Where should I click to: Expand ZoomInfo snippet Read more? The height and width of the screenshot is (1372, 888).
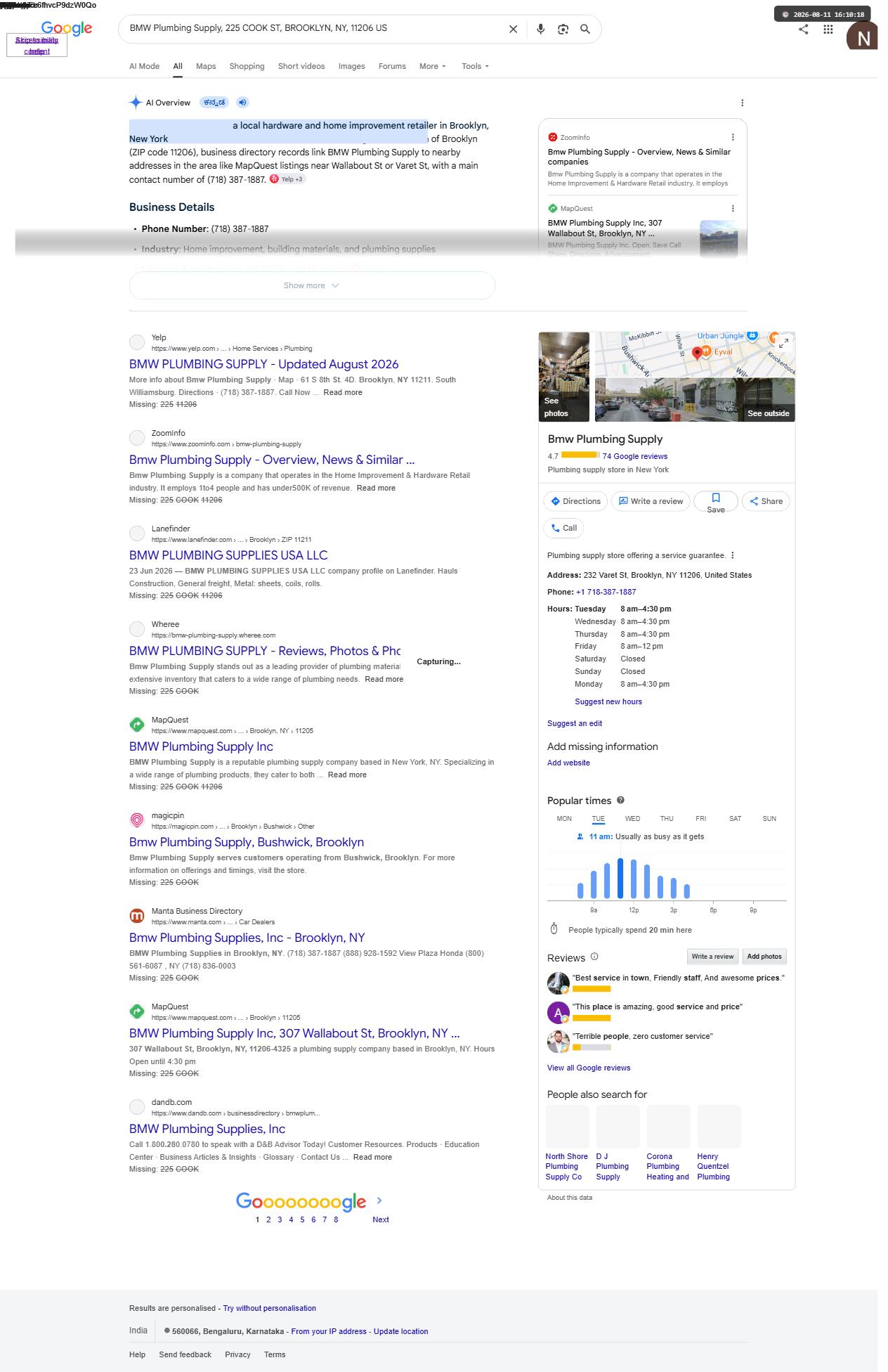[376, 488]
